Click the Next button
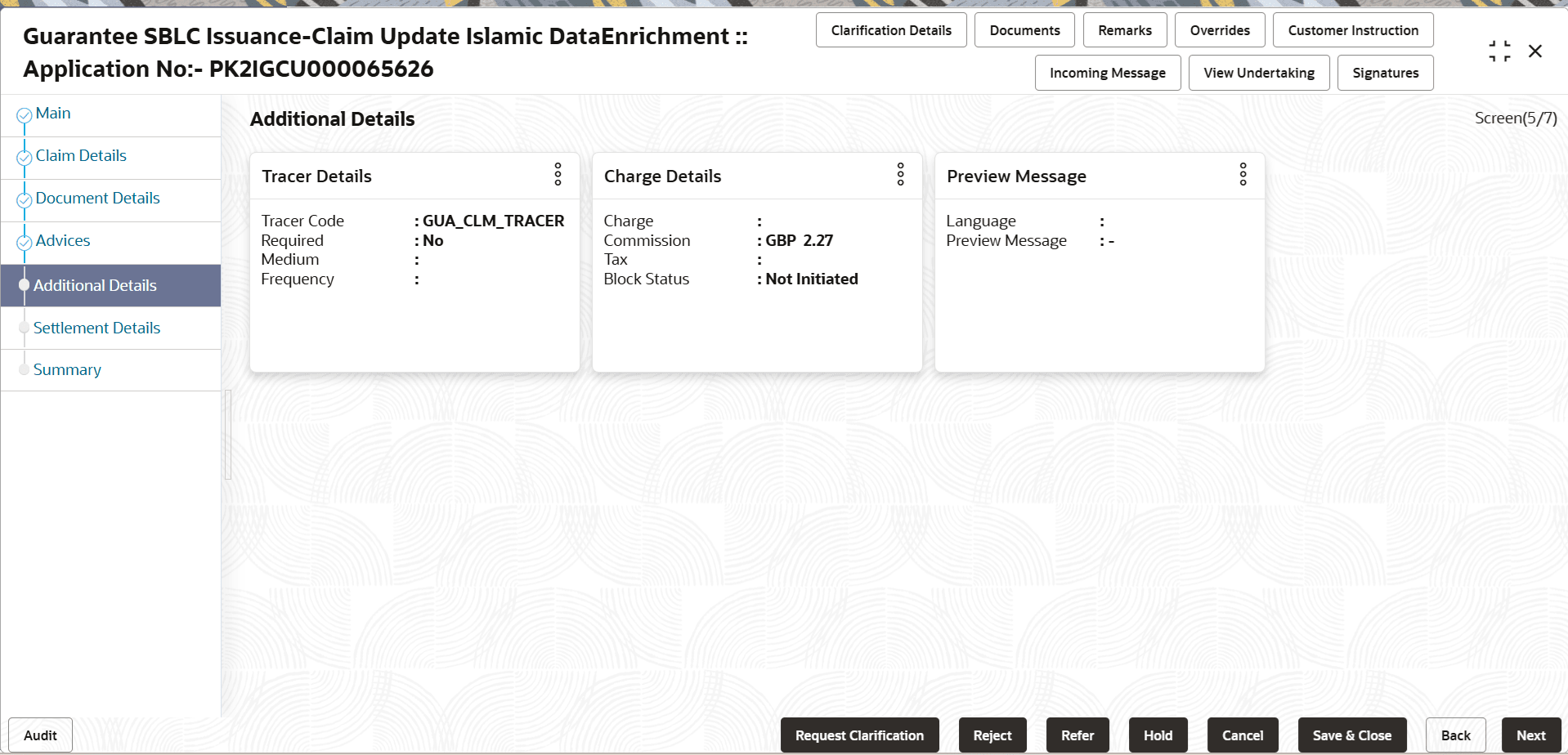1568x755 pixels. coord(1531,735)
